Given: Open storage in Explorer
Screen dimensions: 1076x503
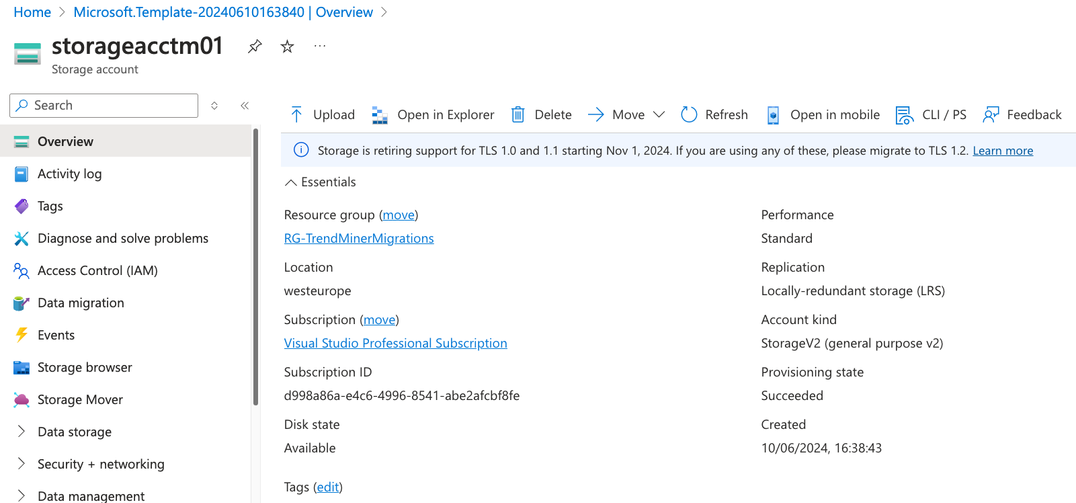Looking at the screenshot, I should [433, 115].
